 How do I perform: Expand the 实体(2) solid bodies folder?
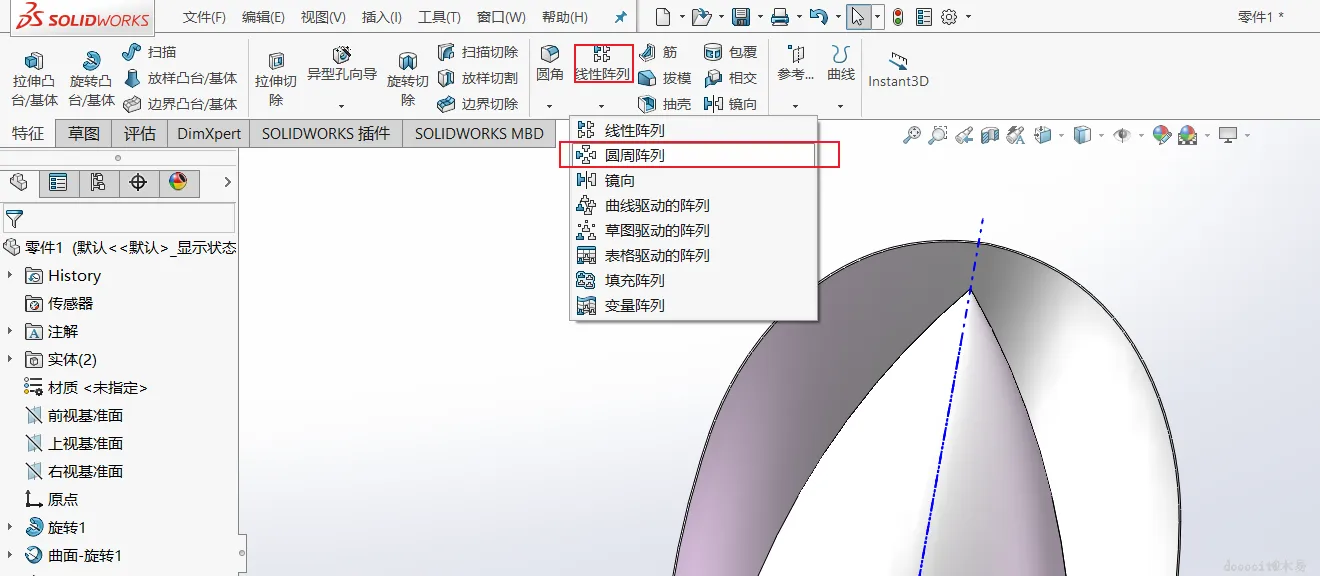(10, 359)
